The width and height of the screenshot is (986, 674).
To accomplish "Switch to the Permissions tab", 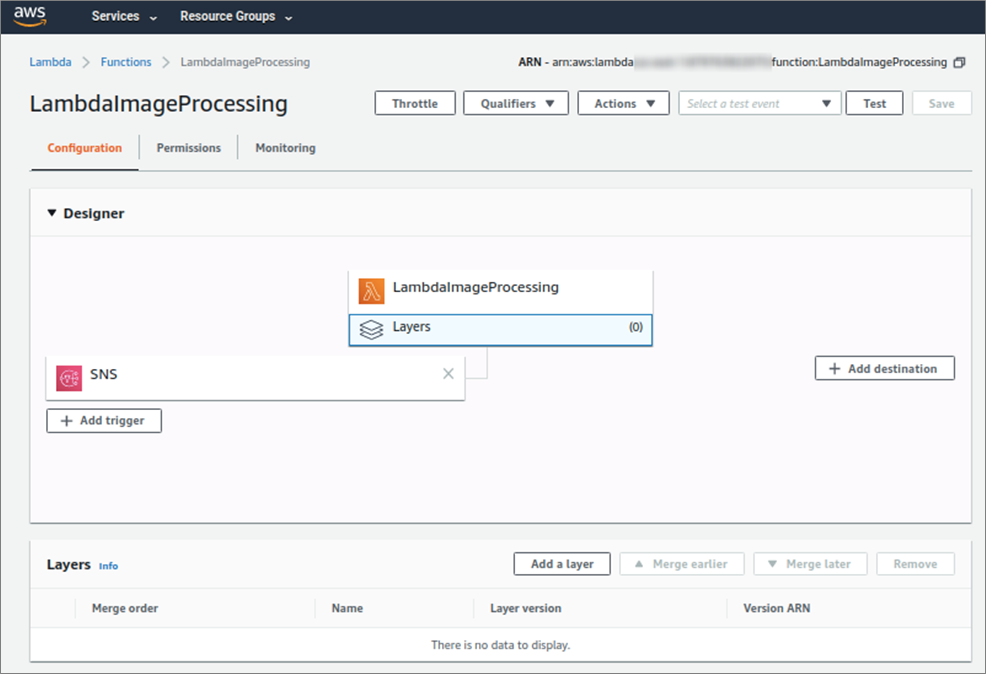I will pos(188,147).
